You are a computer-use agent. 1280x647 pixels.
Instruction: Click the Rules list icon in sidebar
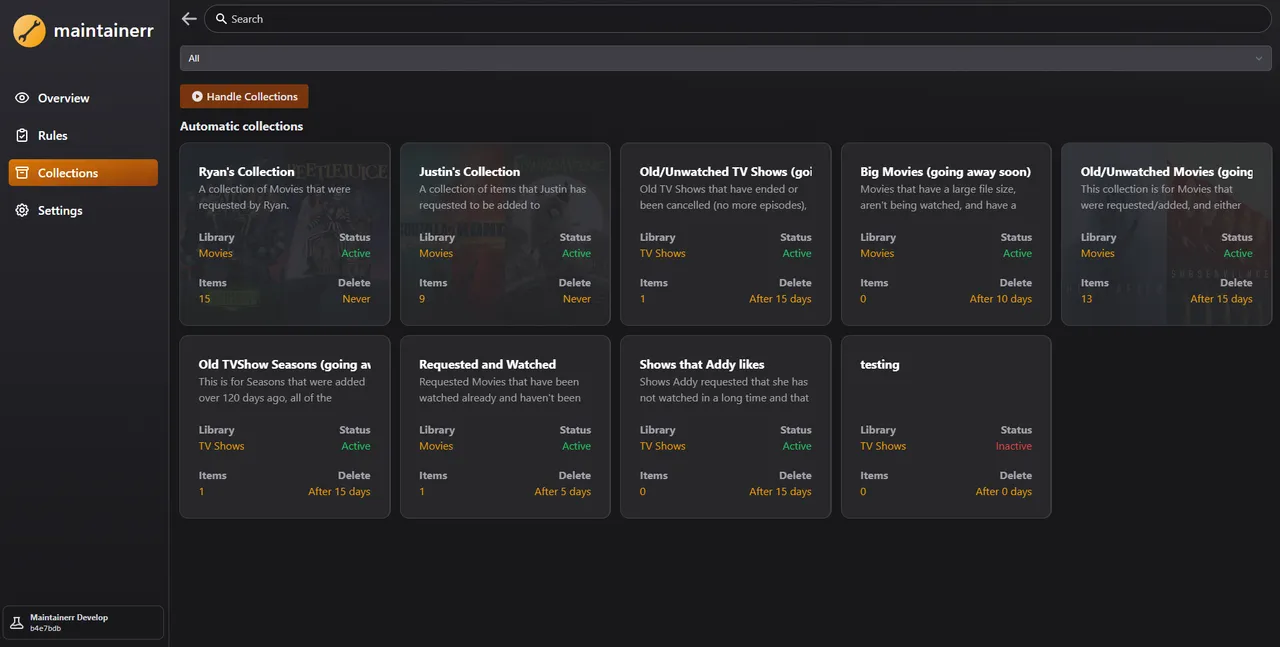(x=21, y=135)
